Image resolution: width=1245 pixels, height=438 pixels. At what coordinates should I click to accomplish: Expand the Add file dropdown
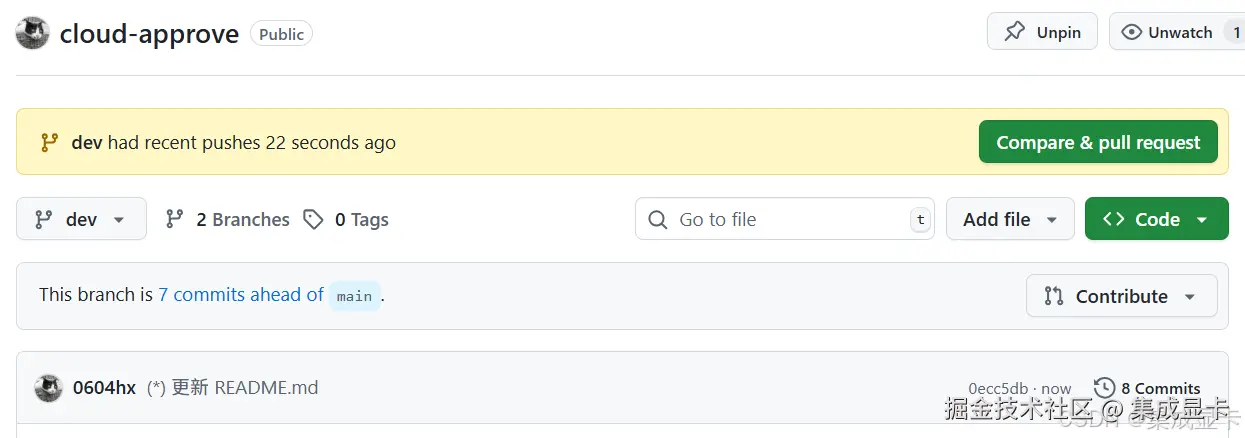pos(1010,219)
